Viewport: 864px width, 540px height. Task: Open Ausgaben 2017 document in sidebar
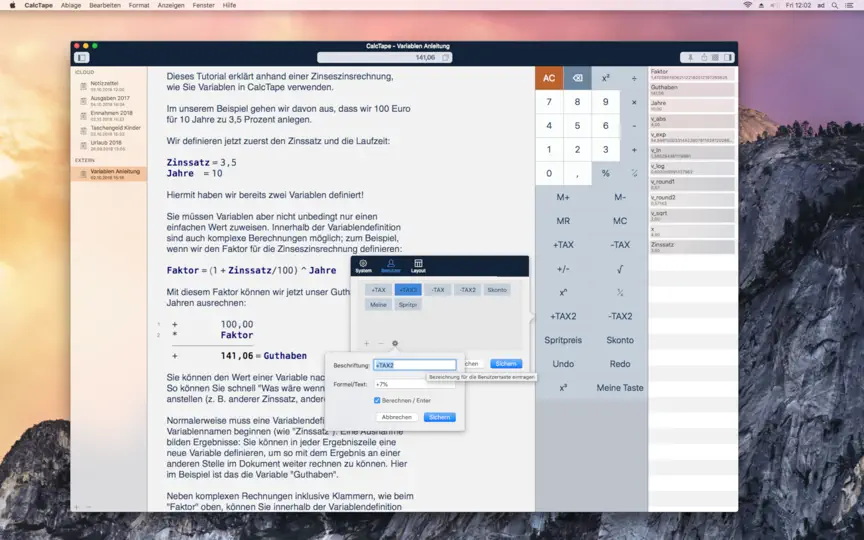pos(109,101)
